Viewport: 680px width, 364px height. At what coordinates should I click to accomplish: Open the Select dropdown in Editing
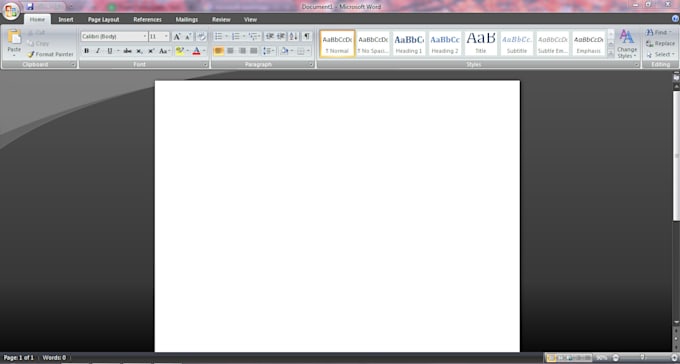[x=660, y=55]
